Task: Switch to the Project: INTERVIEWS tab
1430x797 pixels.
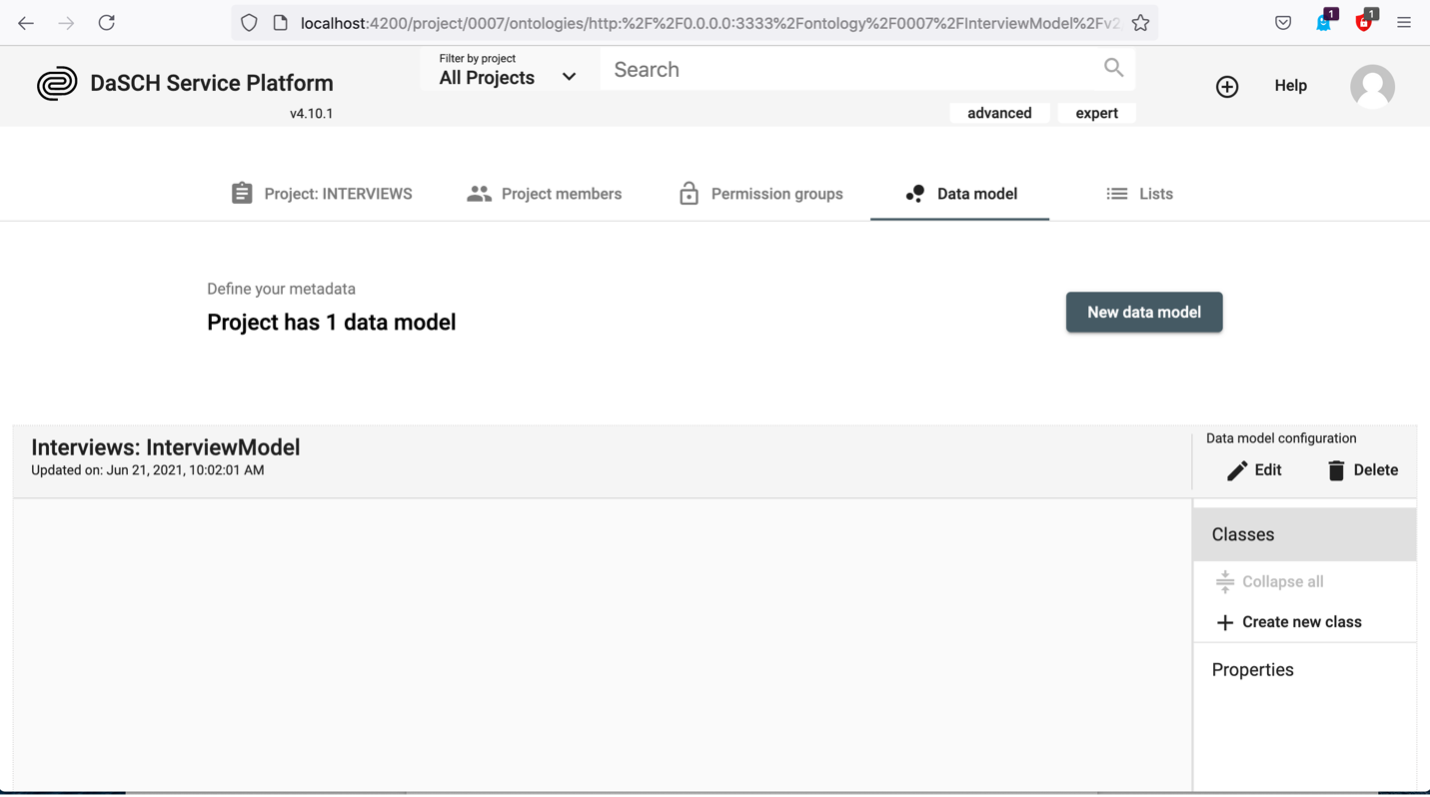Action: tap(321, 193)
